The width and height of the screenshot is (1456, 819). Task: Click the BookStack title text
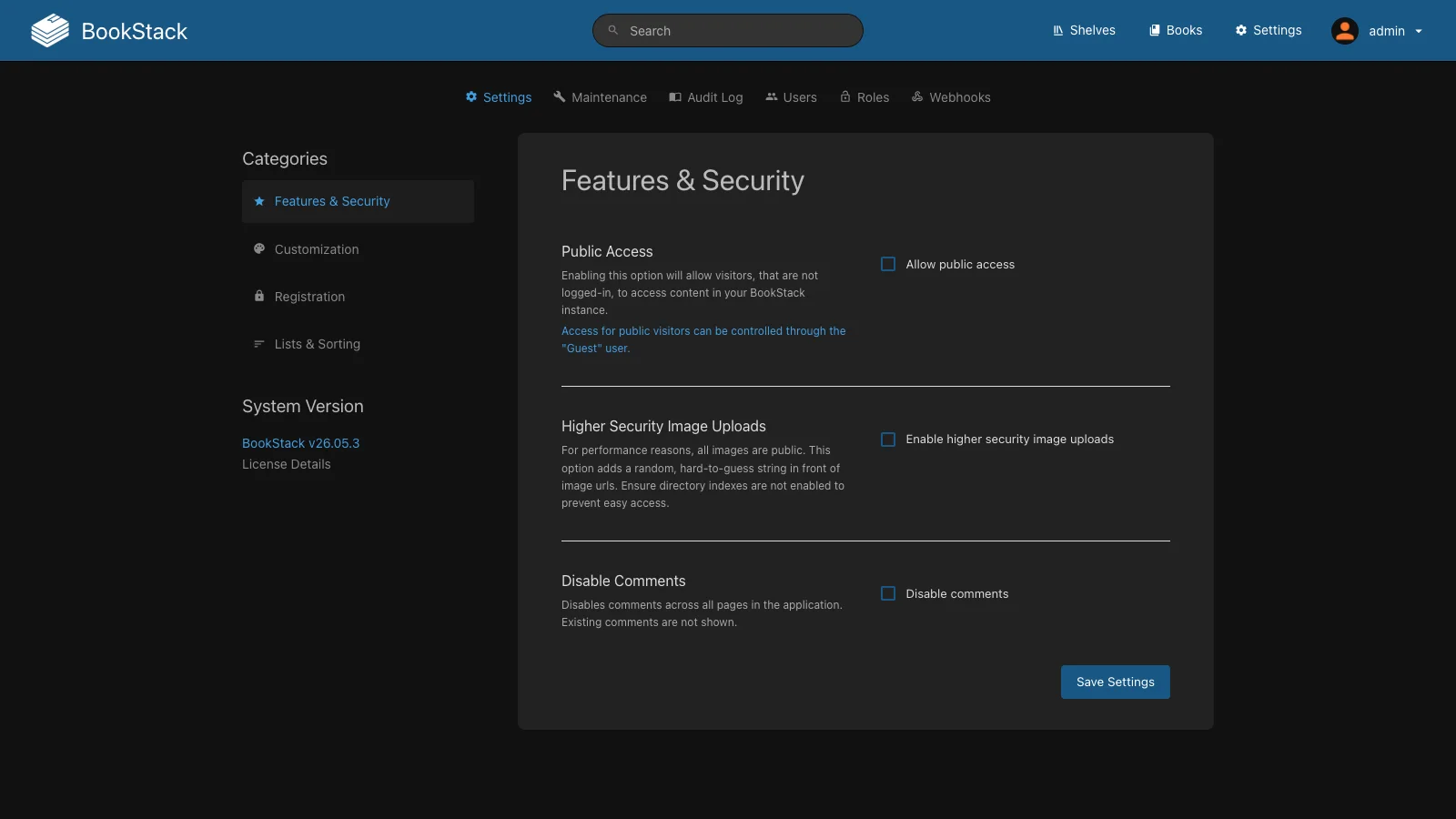[135, 31]
